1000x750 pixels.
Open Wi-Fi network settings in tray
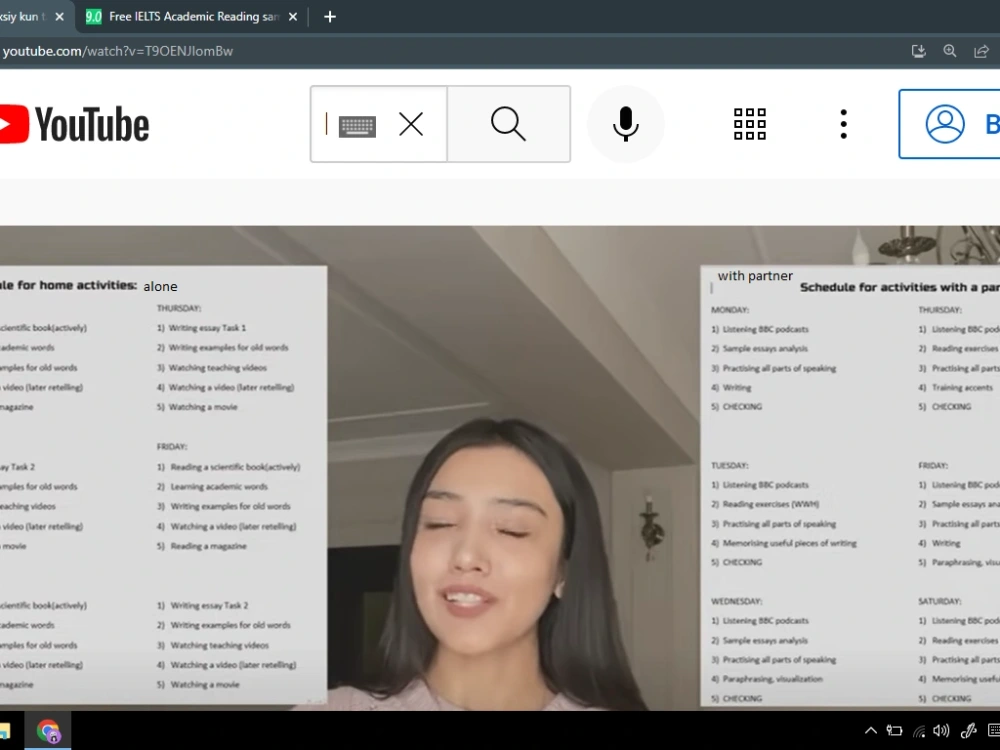[919, 731]
